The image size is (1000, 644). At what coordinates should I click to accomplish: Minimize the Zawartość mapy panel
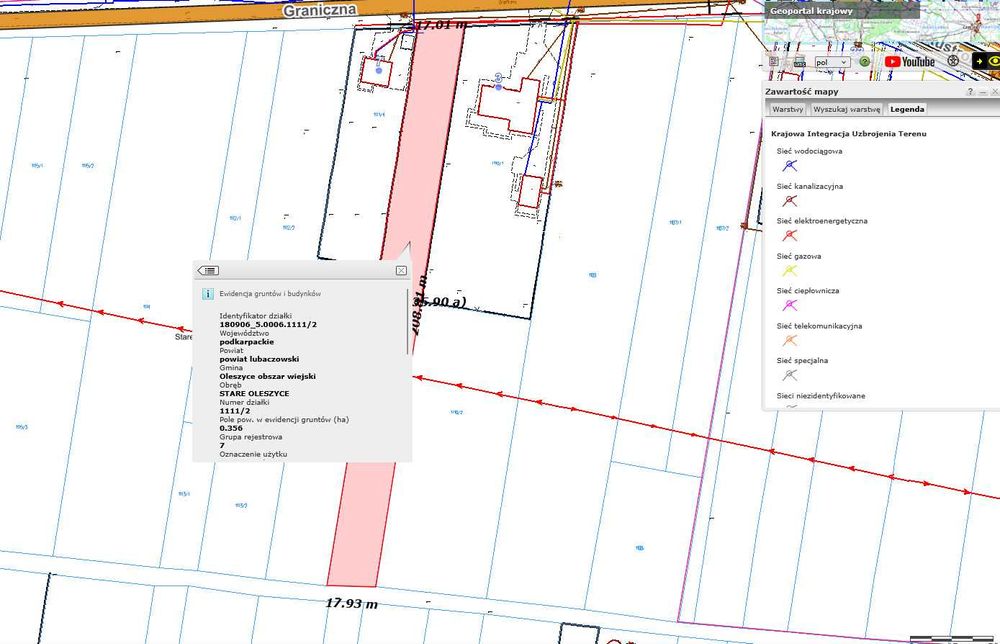(x=983, y=92)
